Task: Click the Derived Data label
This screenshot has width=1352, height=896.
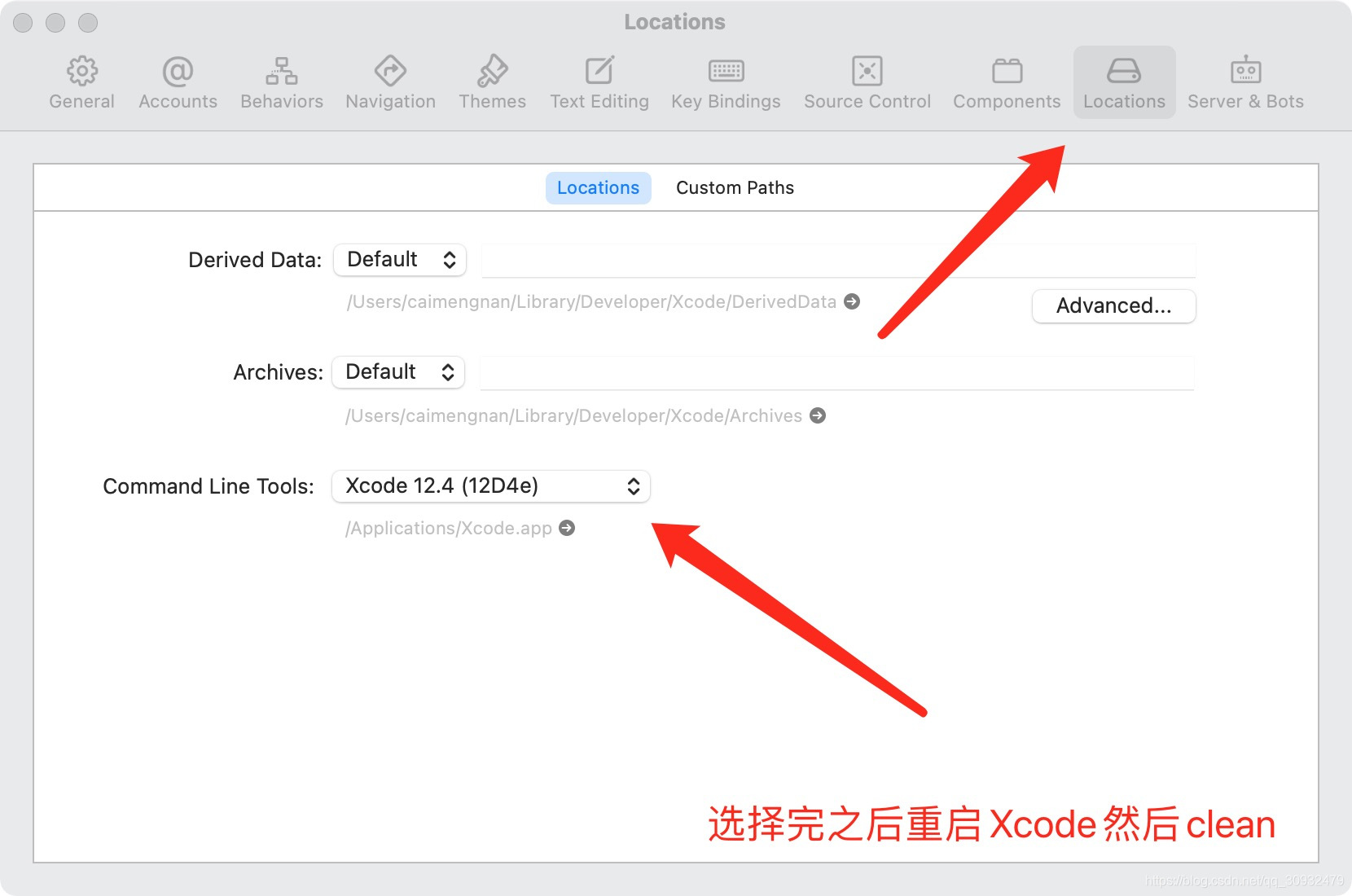Action: tap(255, 260)
